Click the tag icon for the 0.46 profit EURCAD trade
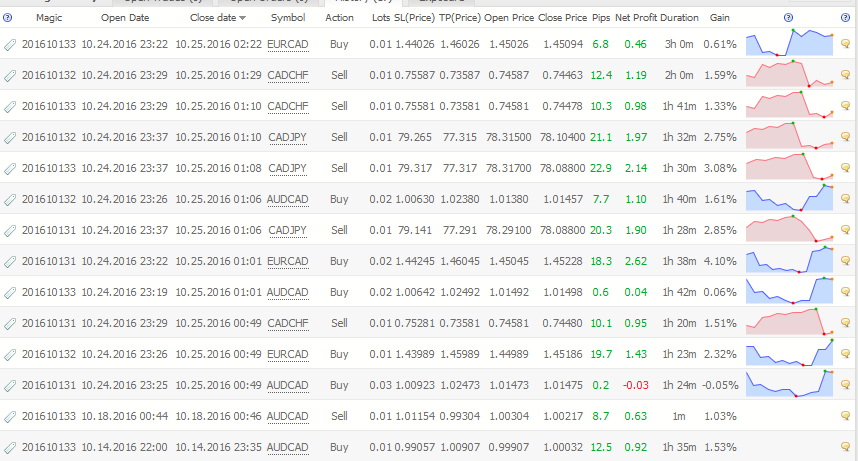 tap(10, 44)
